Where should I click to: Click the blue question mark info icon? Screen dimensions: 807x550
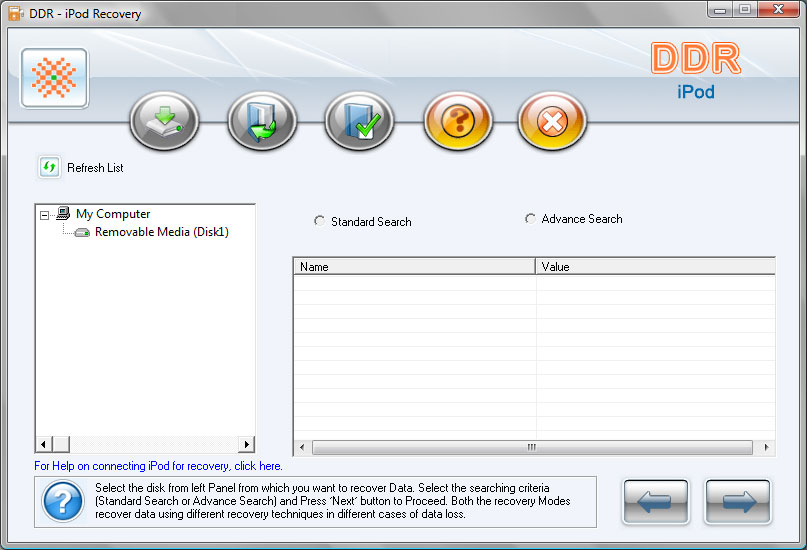click(63, 501)
